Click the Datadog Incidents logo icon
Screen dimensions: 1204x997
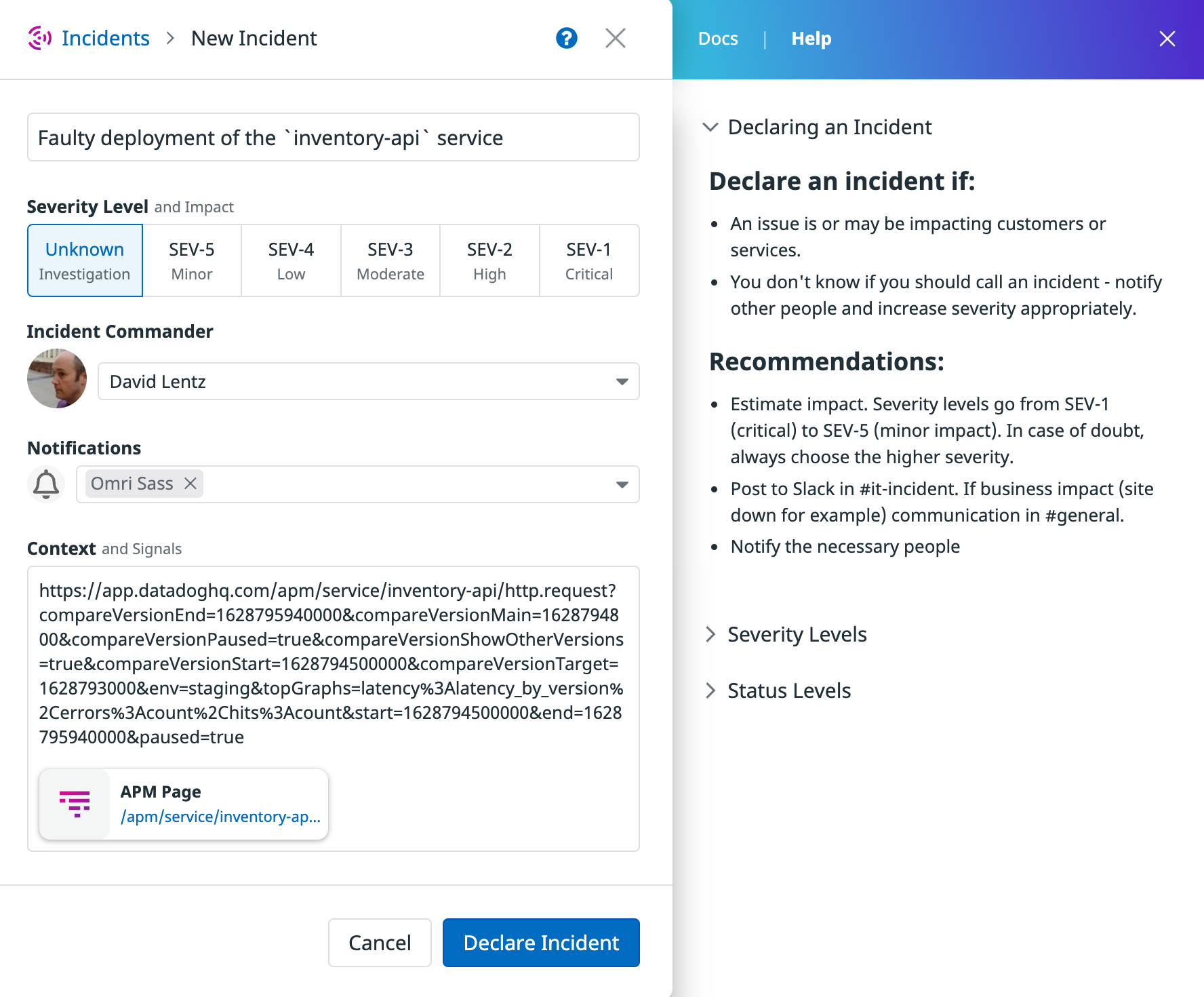pyautogui.click(x=39, y=38)
